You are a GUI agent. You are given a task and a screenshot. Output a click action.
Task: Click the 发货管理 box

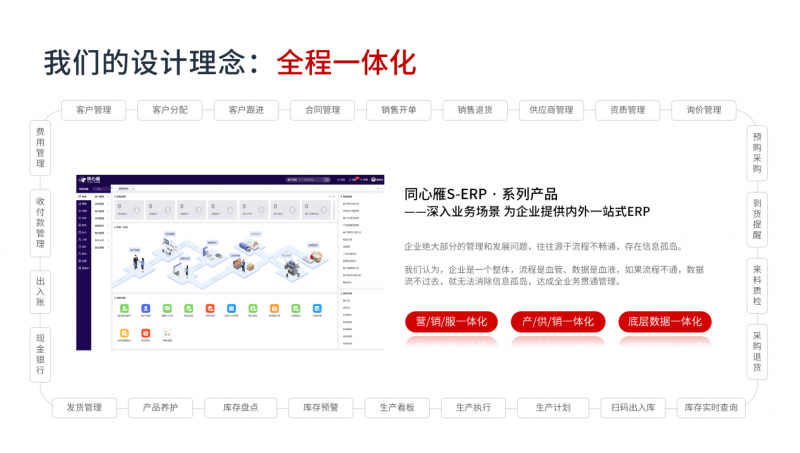(84, 408)
